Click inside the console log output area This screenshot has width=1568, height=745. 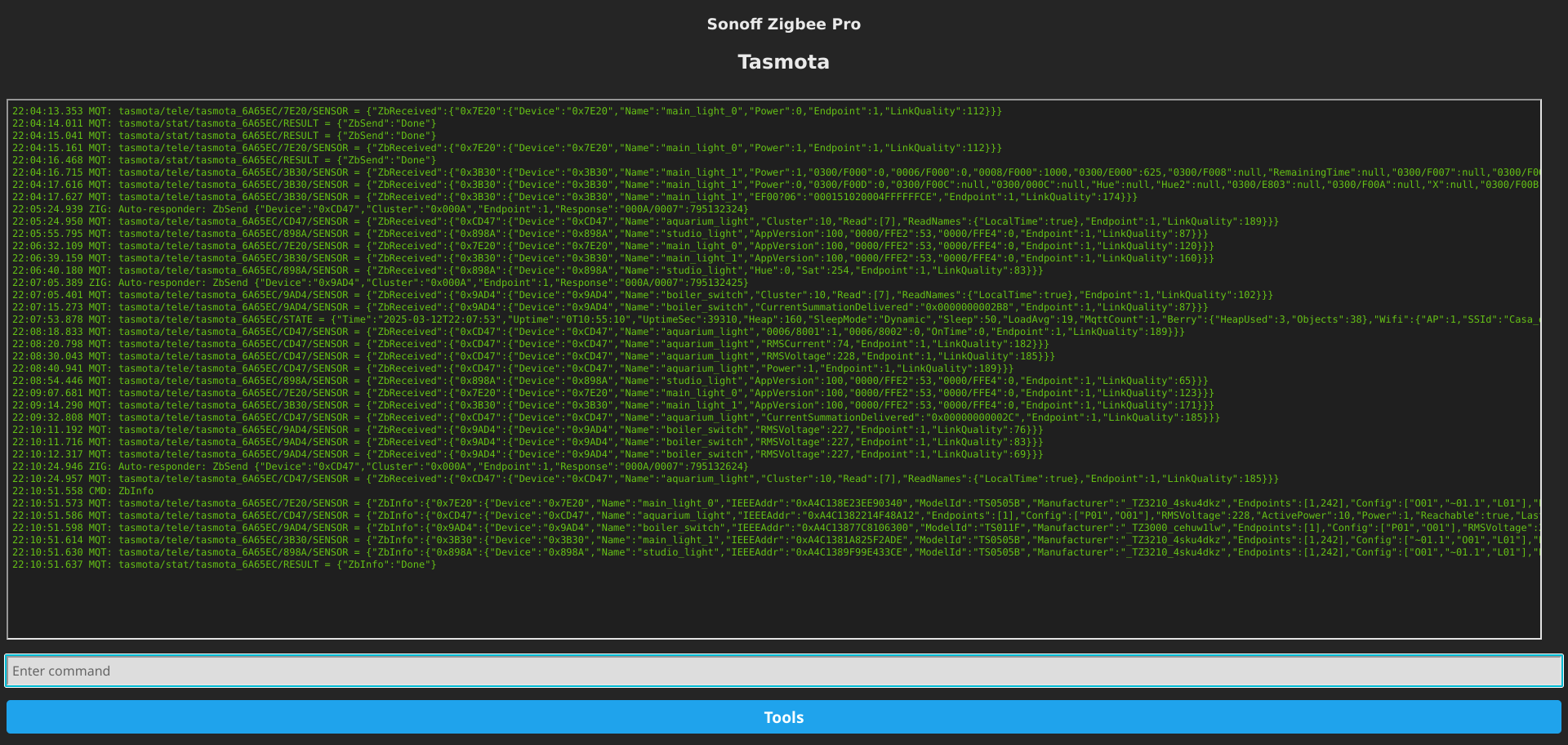click(x=774, y=369)
